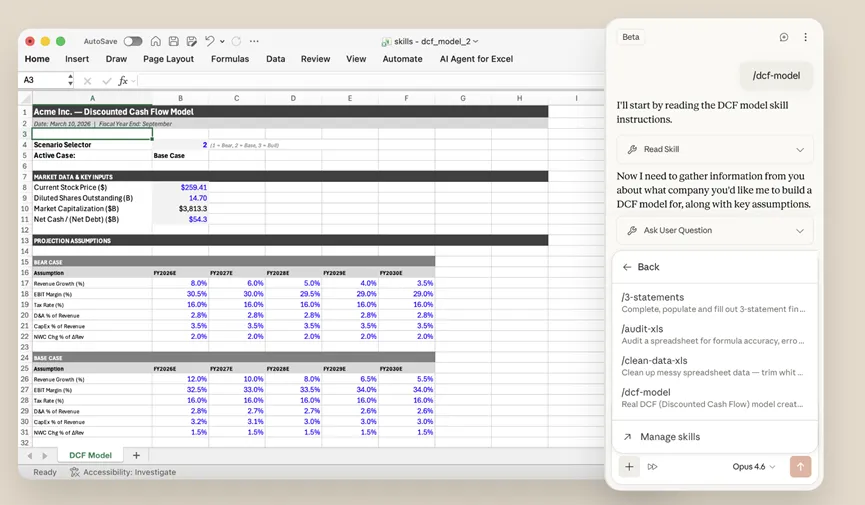Click the plus attach button in chat input
The height and width of the screenshot is (505, 865).
tap(629, 467)
